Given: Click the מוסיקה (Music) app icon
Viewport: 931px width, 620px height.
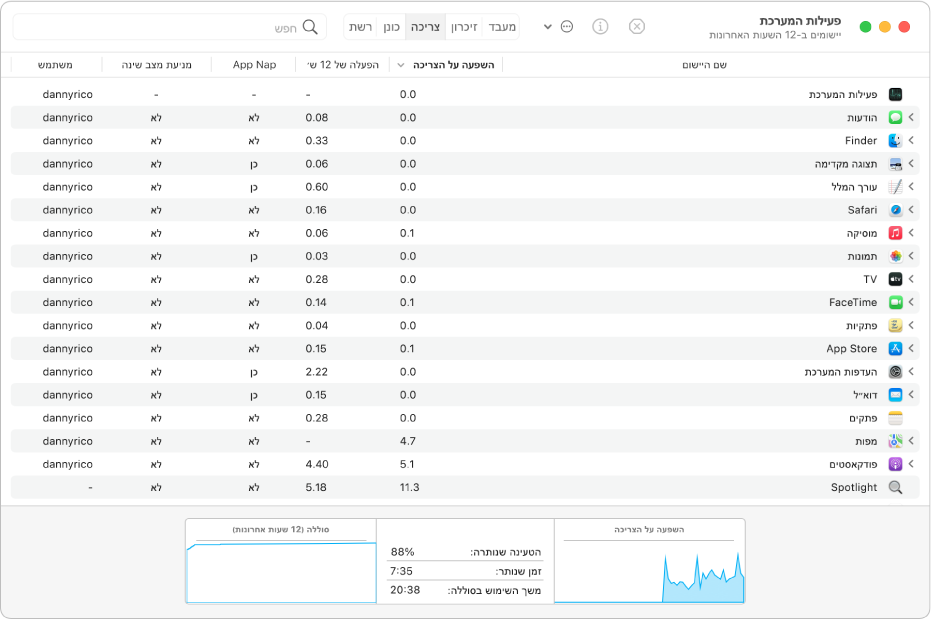Looking at the screenshot, I should pyautogui.click(x=895, y=233).
